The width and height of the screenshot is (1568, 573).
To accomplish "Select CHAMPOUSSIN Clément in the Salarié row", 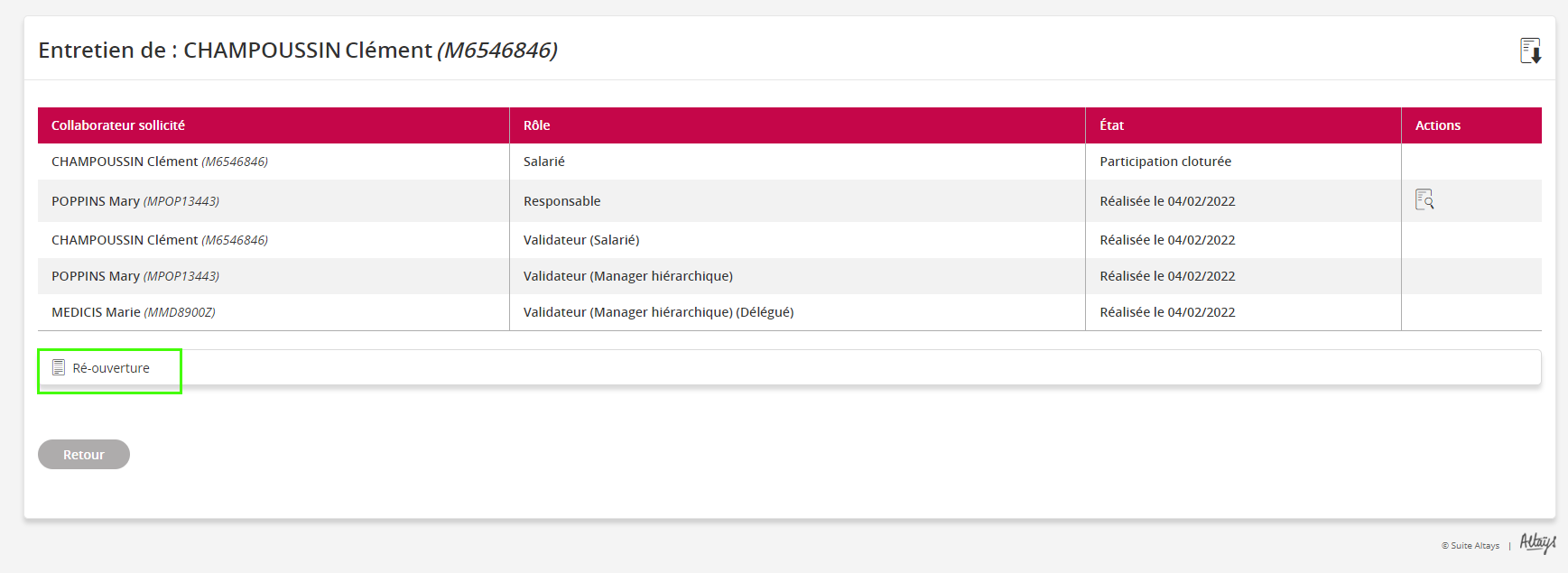I will (125, 162).
